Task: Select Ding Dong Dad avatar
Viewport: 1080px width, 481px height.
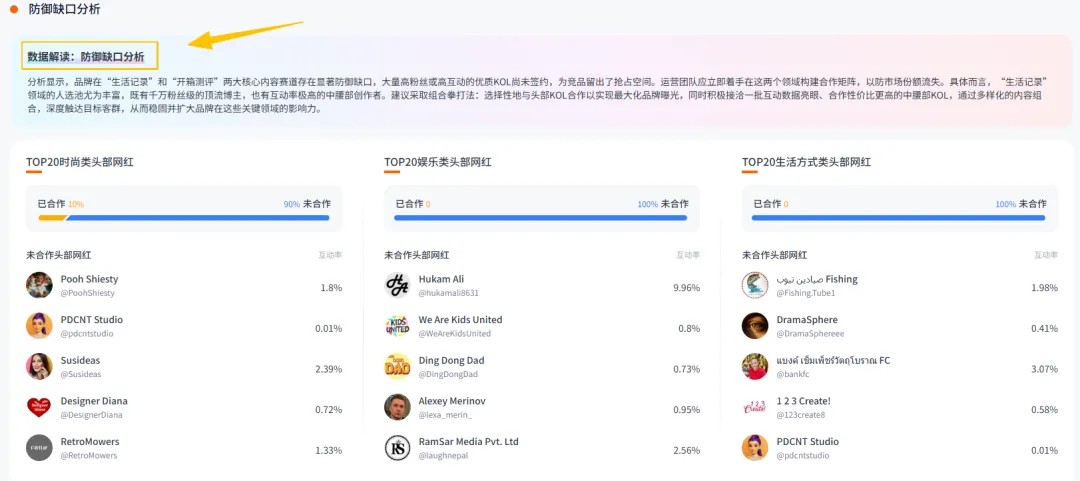Action: click(397, 367)
